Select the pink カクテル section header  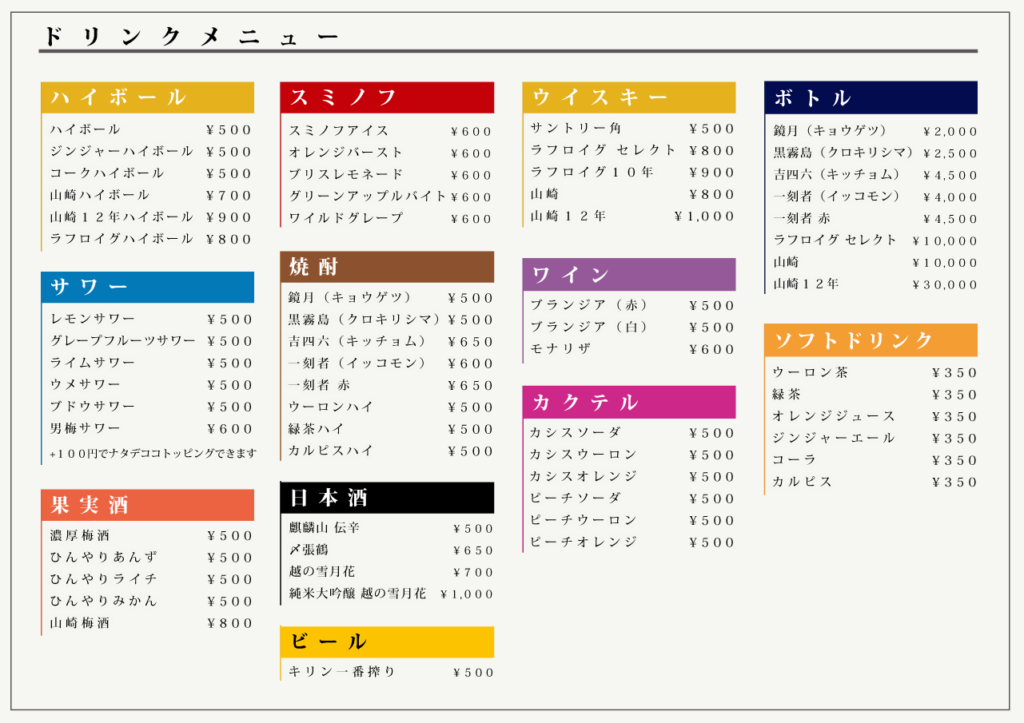pyautogui.click(x=628, y=402)
